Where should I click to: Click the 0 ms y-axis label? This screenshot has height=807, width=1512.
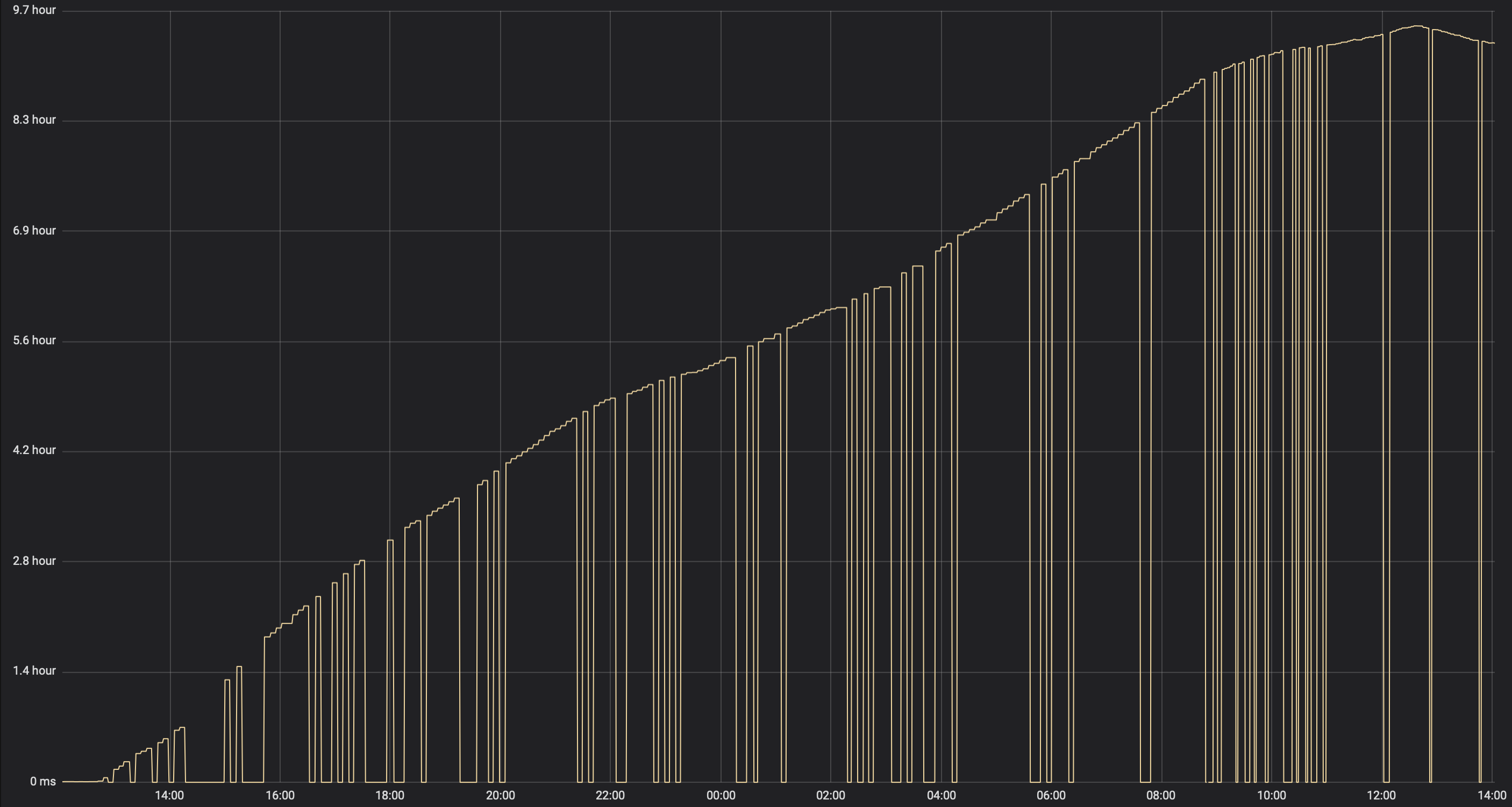pos(43,781)
